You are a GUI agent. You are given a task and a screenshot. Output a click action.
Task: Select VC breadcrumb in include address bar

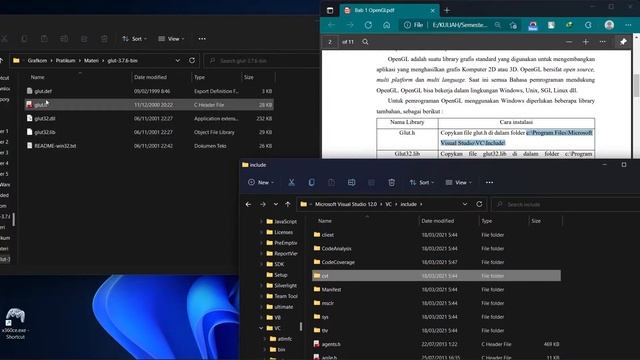(x=389, y=204)
